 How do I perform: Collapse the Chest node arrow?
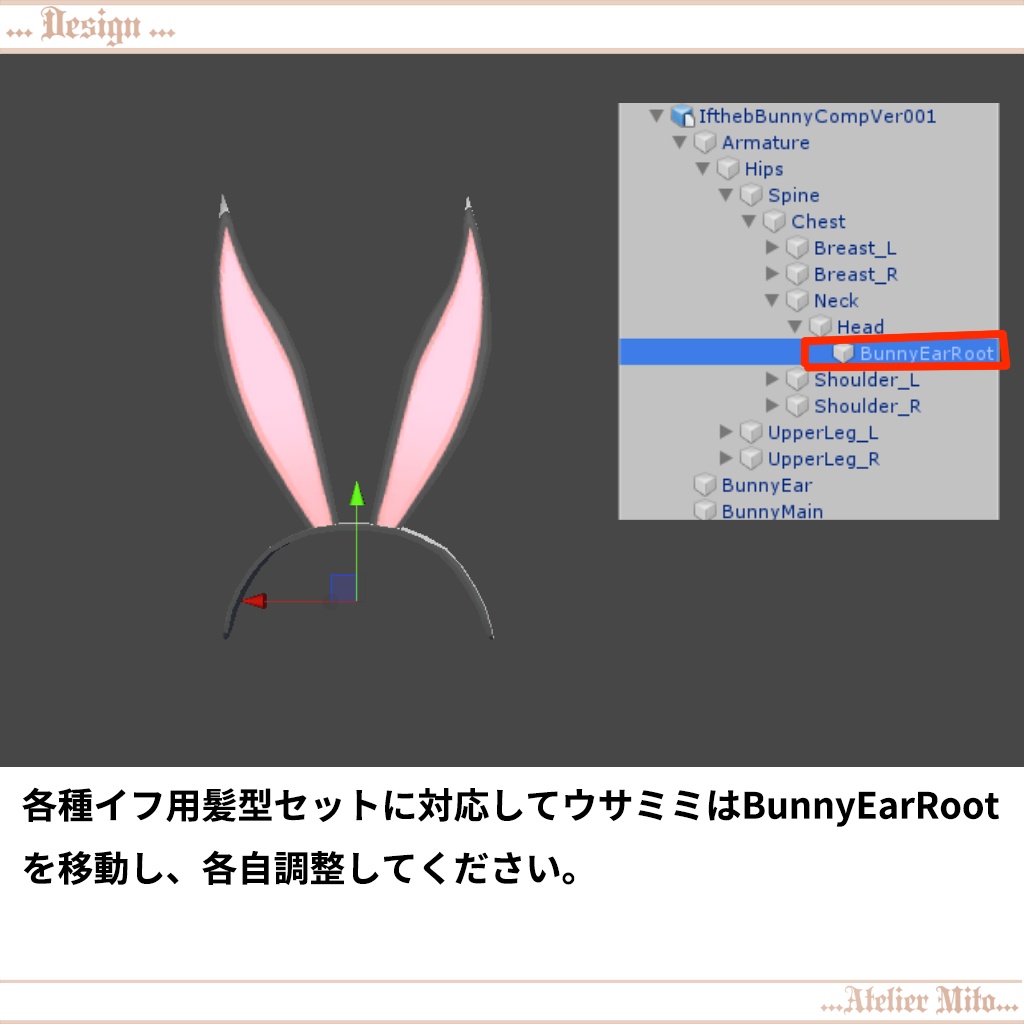(749, 221)
